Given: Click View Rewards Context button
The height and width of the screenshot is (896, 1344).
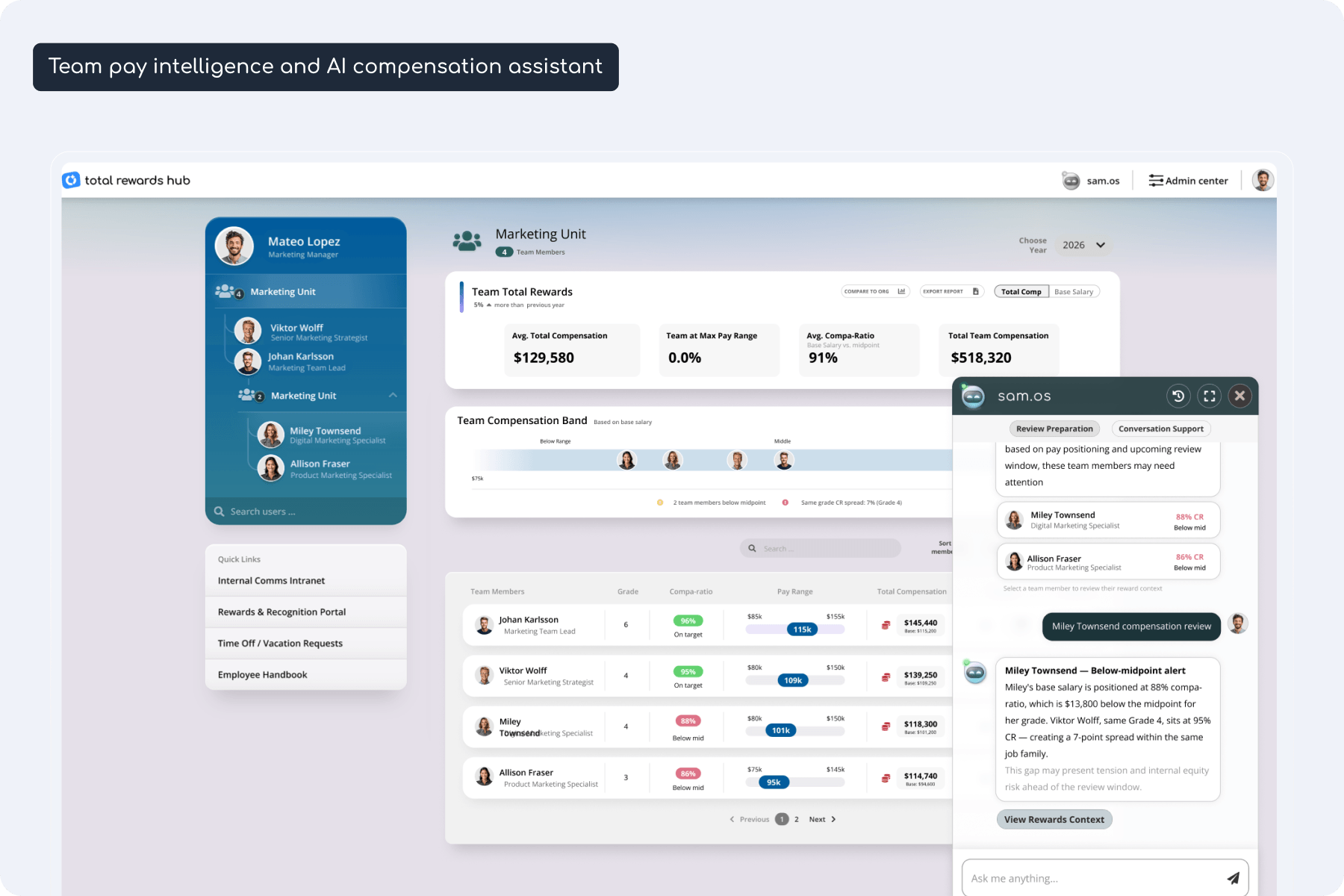Looking at the screenshot, I should click(x=1054, y=819).
